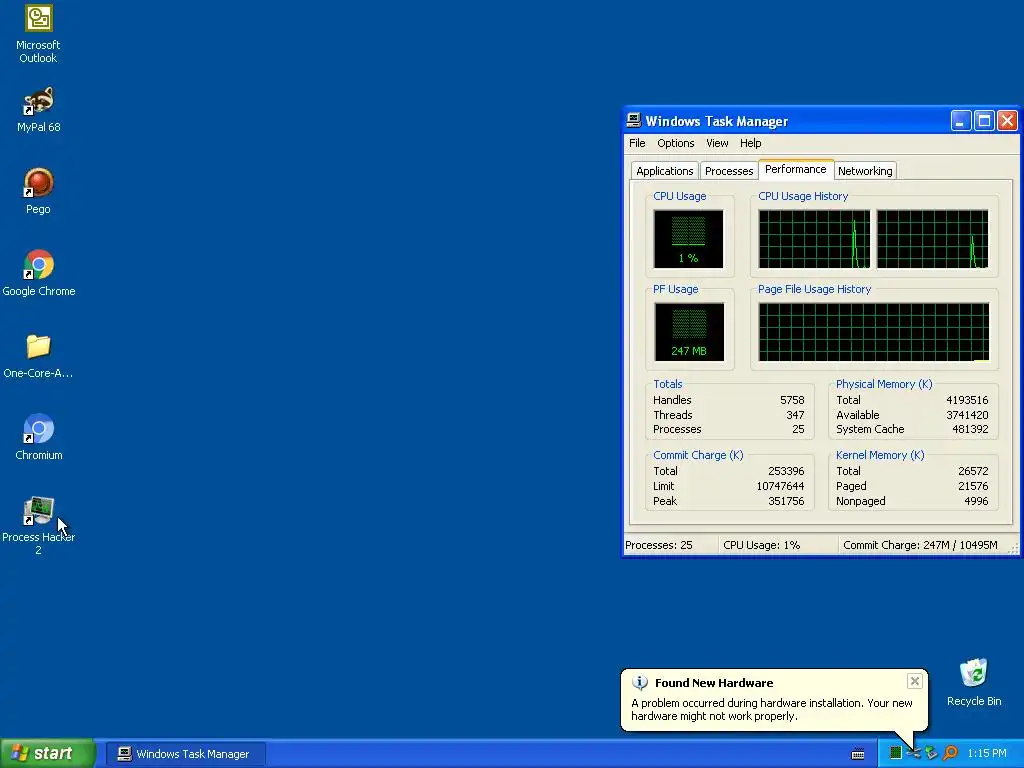1024x768 pixels.
Task: Click the hardware installation tray icon
Action: click(914, 753)
